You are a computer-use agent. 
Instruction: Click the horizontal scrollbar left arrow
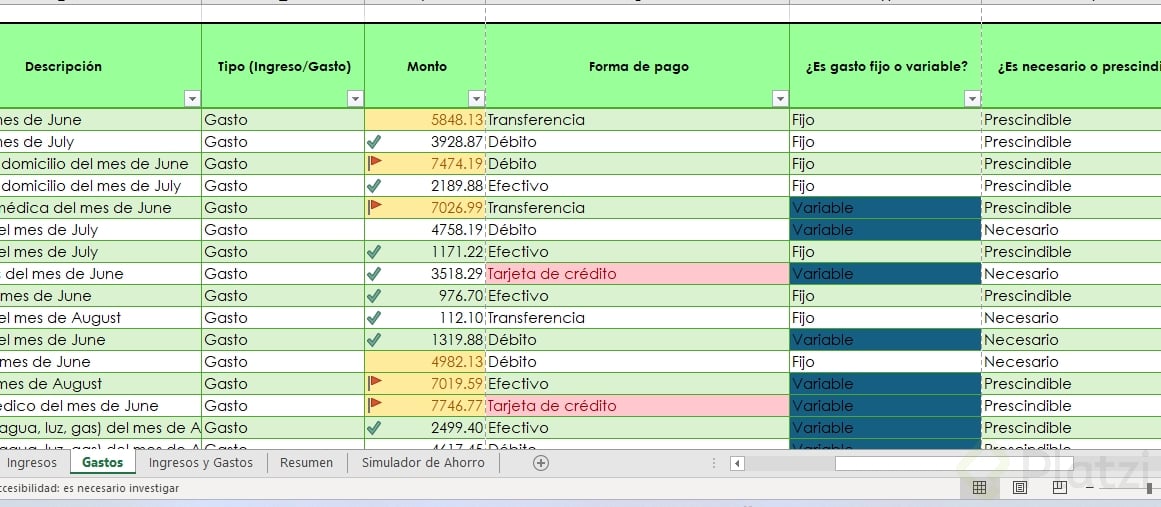point(737,463)
